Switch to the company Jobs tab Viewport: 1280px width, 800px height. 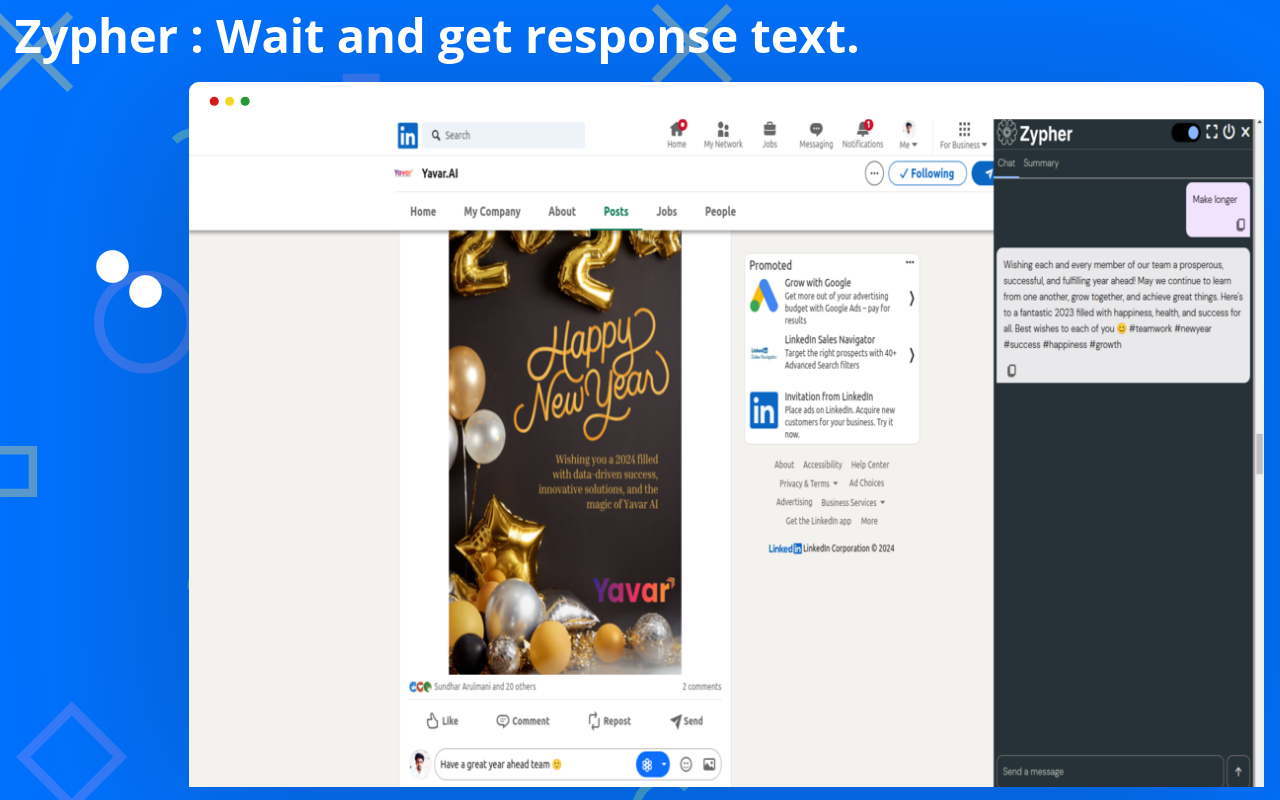pos(667,211)
